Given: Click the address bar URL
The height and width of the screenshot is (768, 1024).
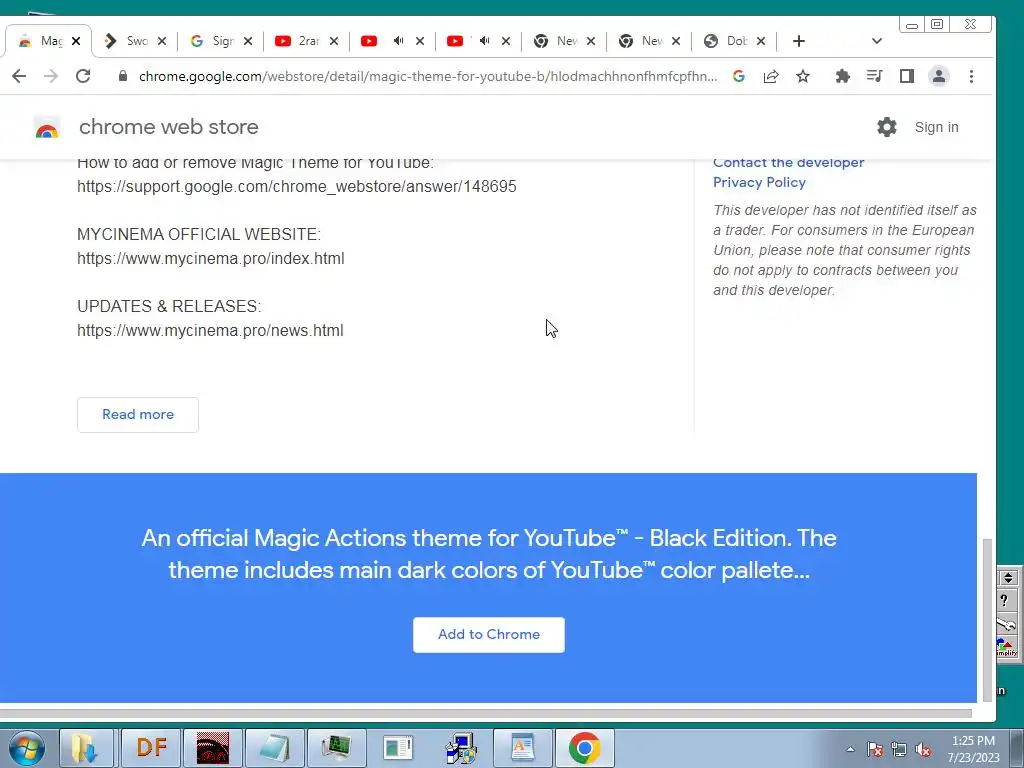Looking at the screenshot, I should click(428, 76).
